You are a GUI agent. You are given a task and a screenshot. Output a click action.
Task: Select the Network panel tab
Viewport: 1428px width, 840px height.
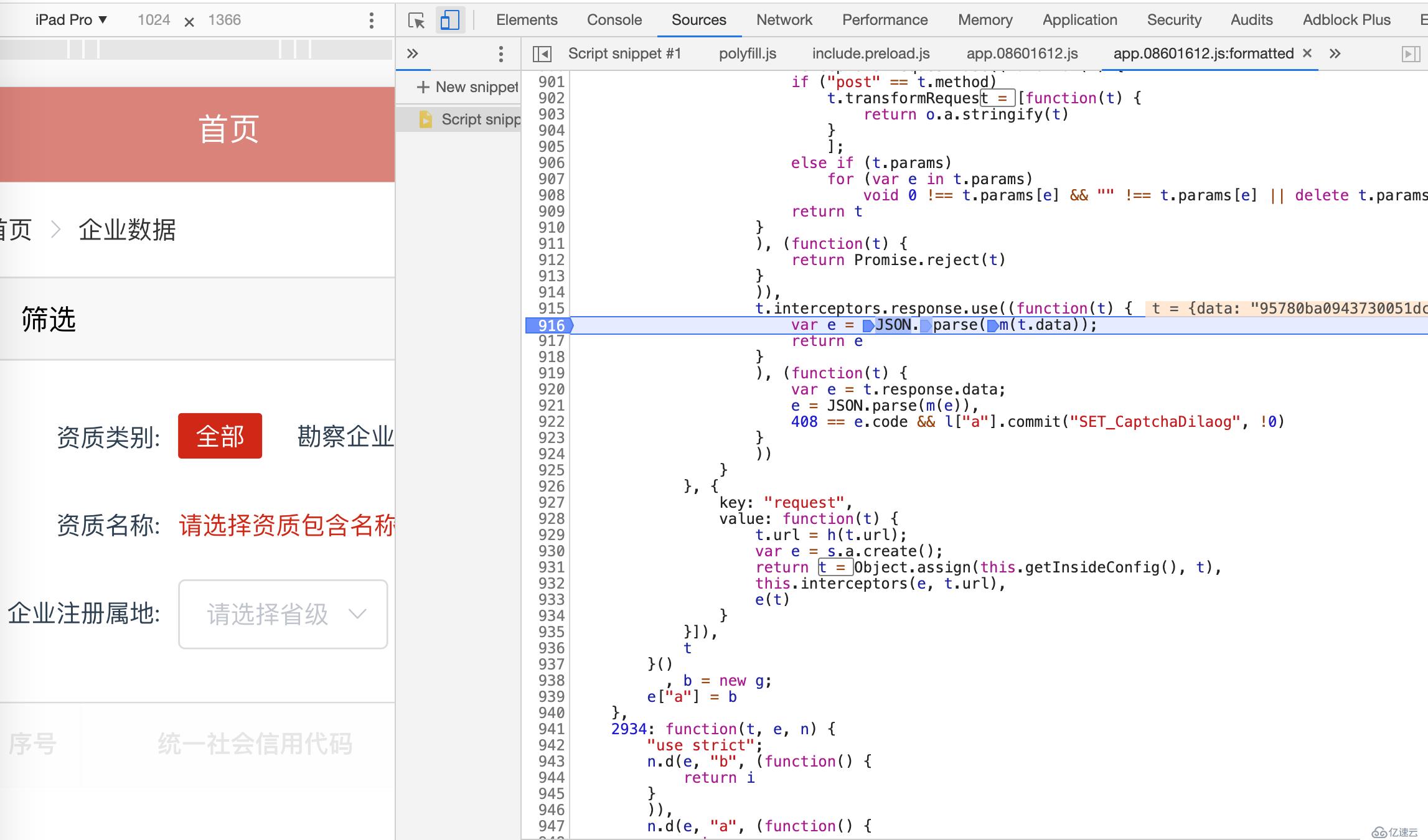[784, 19]
